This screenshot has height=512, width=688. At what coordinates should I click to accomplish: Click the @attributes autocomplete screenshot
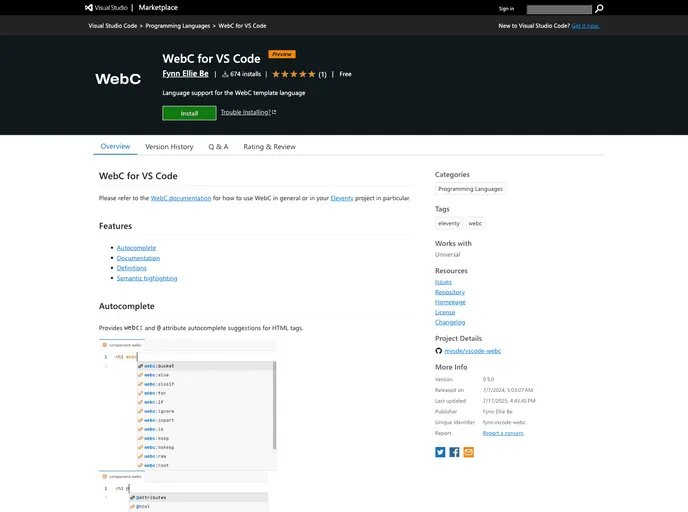[184, 492]
